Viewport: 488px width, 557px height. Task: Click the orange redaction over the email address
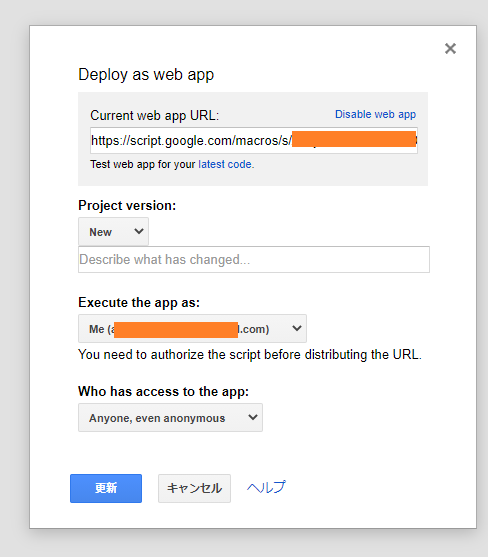click(x=176, y=330)
